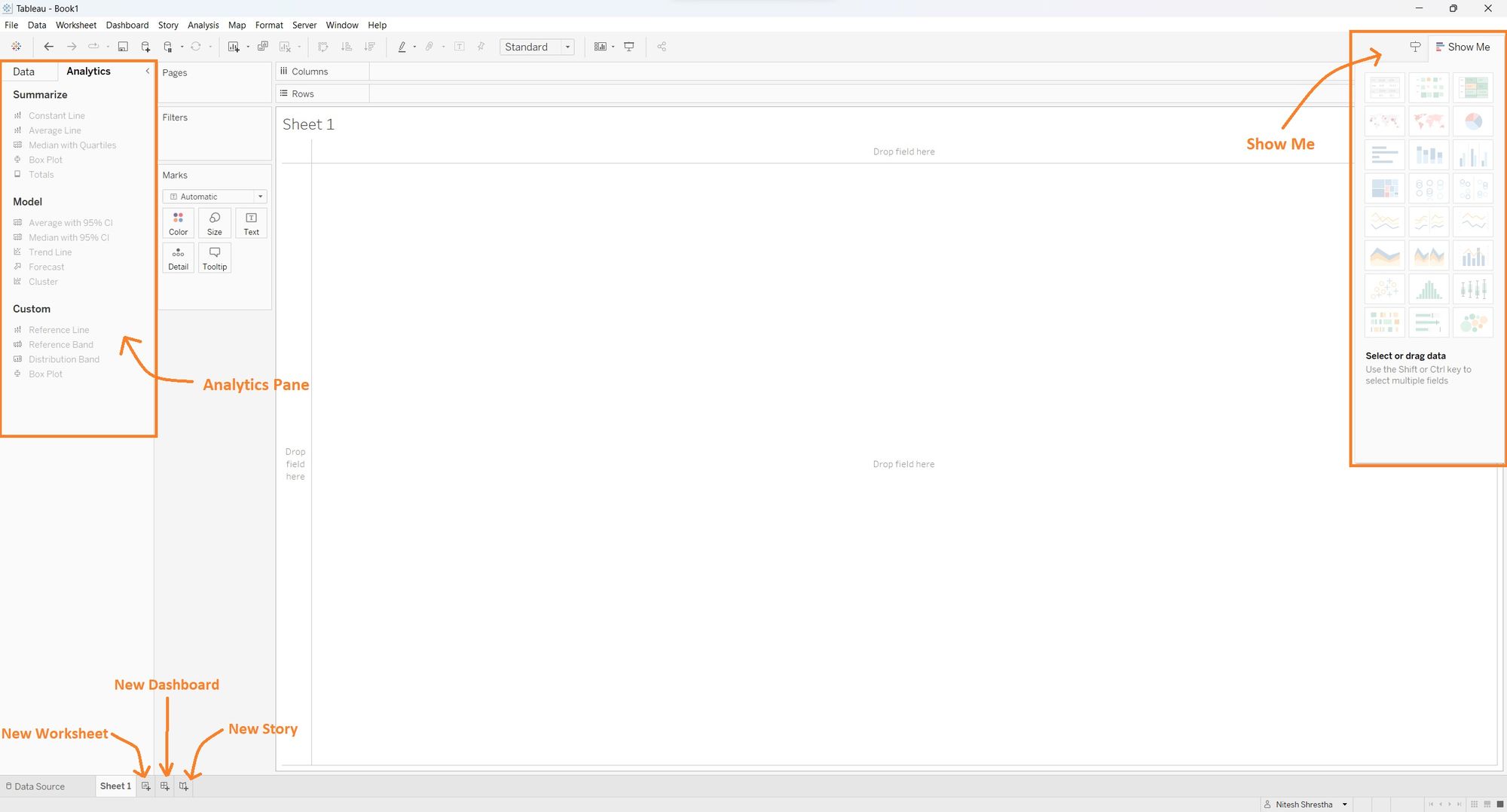
Task: Open the Standard fit view dropdown
Action: (x=537, y=47)
